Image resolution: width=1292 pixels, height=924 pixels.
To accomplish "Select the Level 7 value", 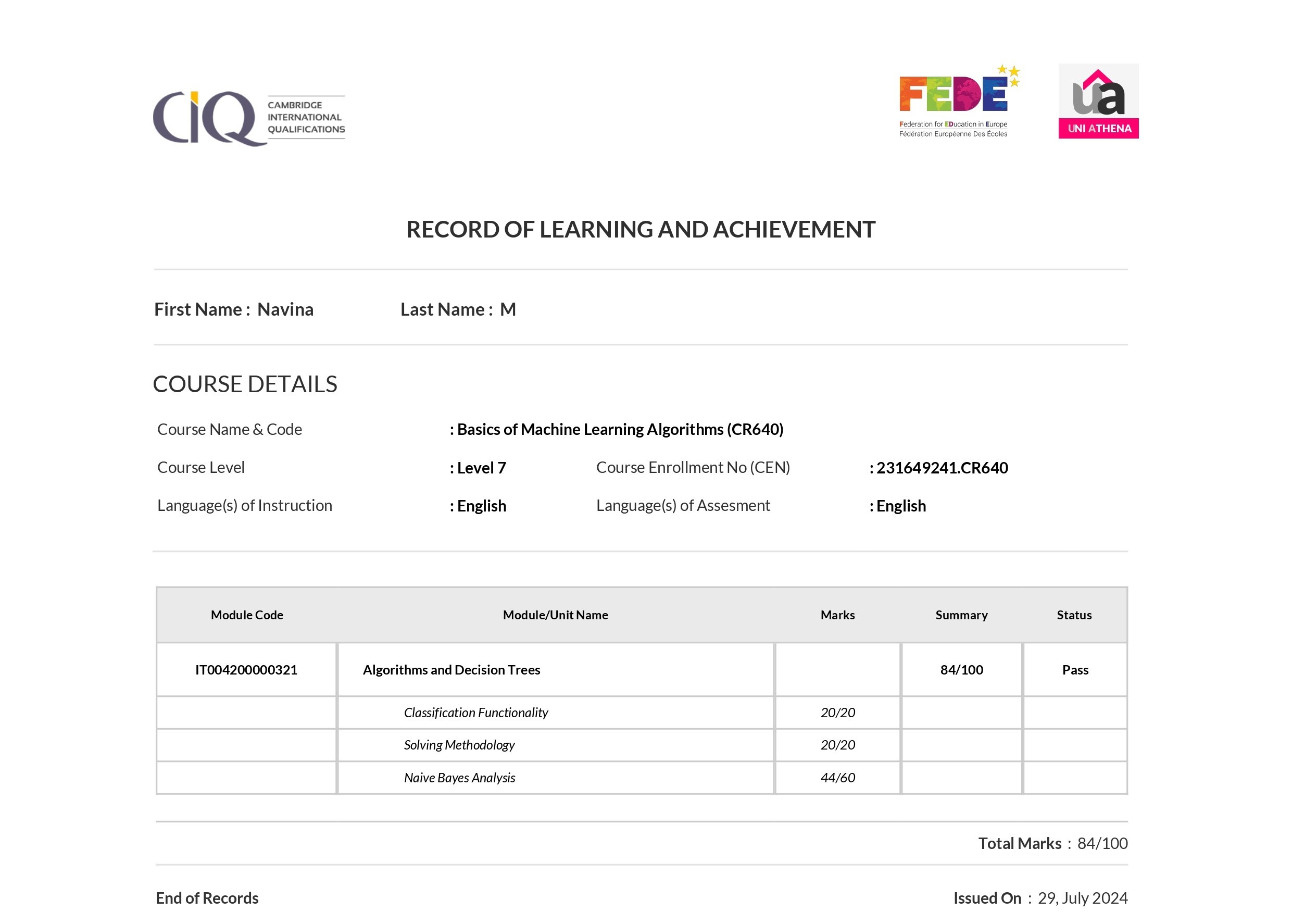I will [x=481, y=468].
